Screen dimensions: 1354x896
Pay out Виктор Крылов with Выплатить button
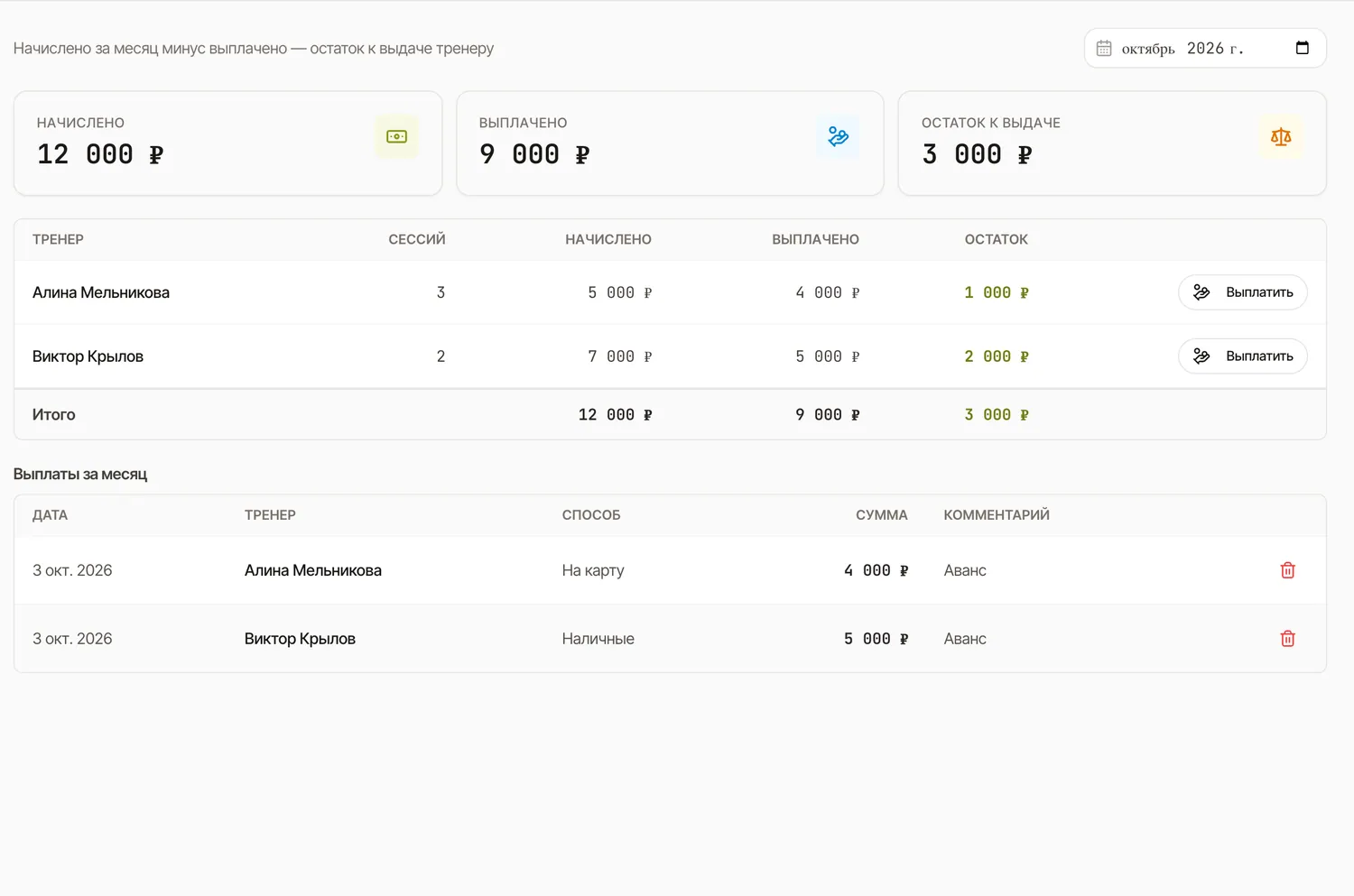tap(1242, 356)
